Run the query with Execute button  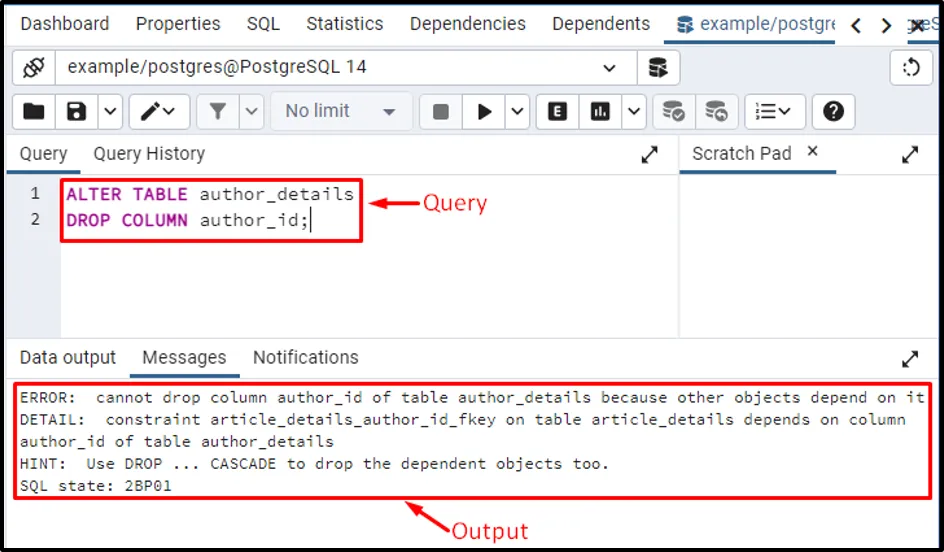click(485, 111)
